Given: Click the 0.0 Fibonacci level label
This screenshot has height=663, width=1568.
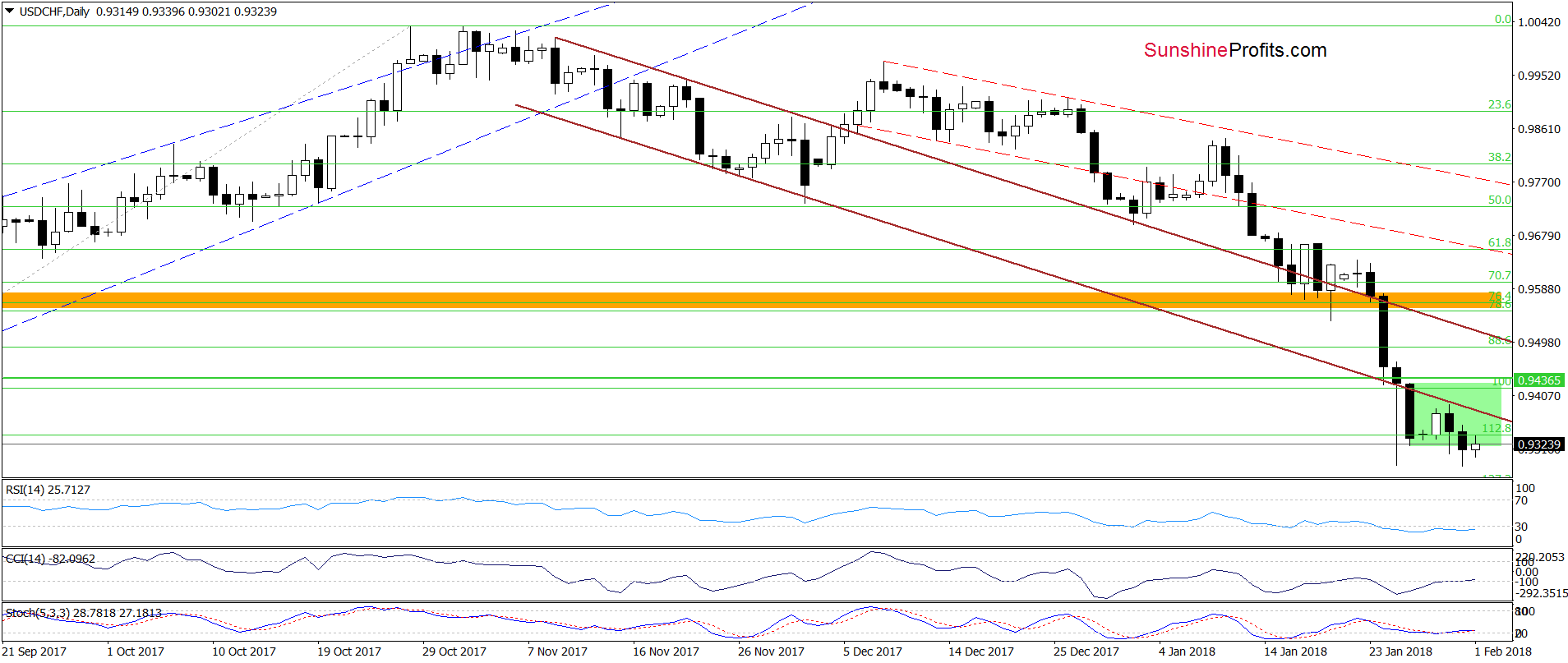Looking at the screenshot, I should point(1502,19).
